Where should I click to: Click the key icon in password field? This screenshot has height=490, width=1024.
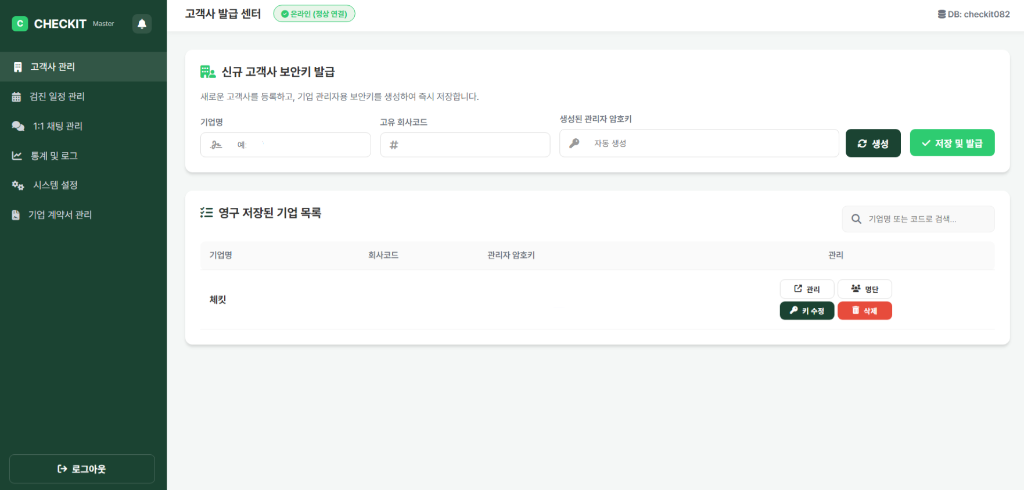574,143
